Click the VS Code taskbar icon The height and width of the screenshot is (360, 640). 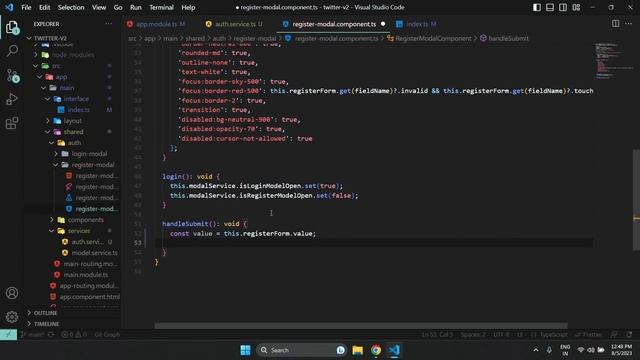(394, 350)
